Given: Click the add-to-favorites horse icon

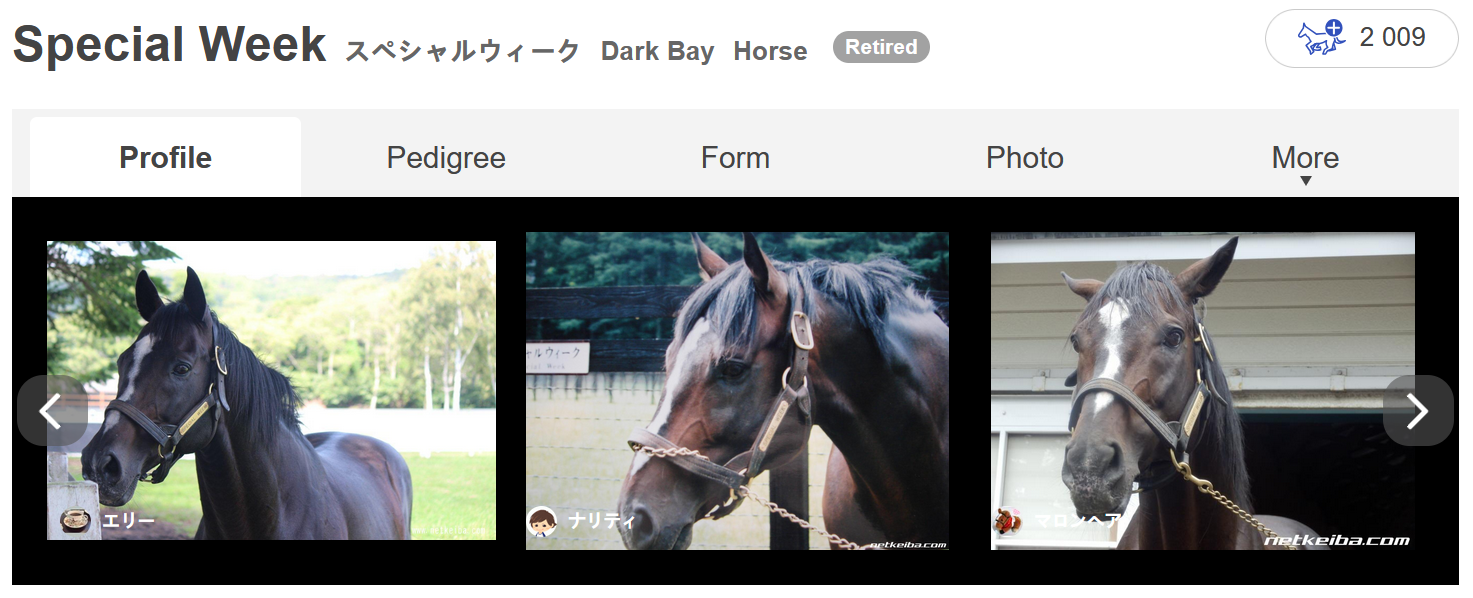Looking at the screenshot, I should coord(1321,38).
